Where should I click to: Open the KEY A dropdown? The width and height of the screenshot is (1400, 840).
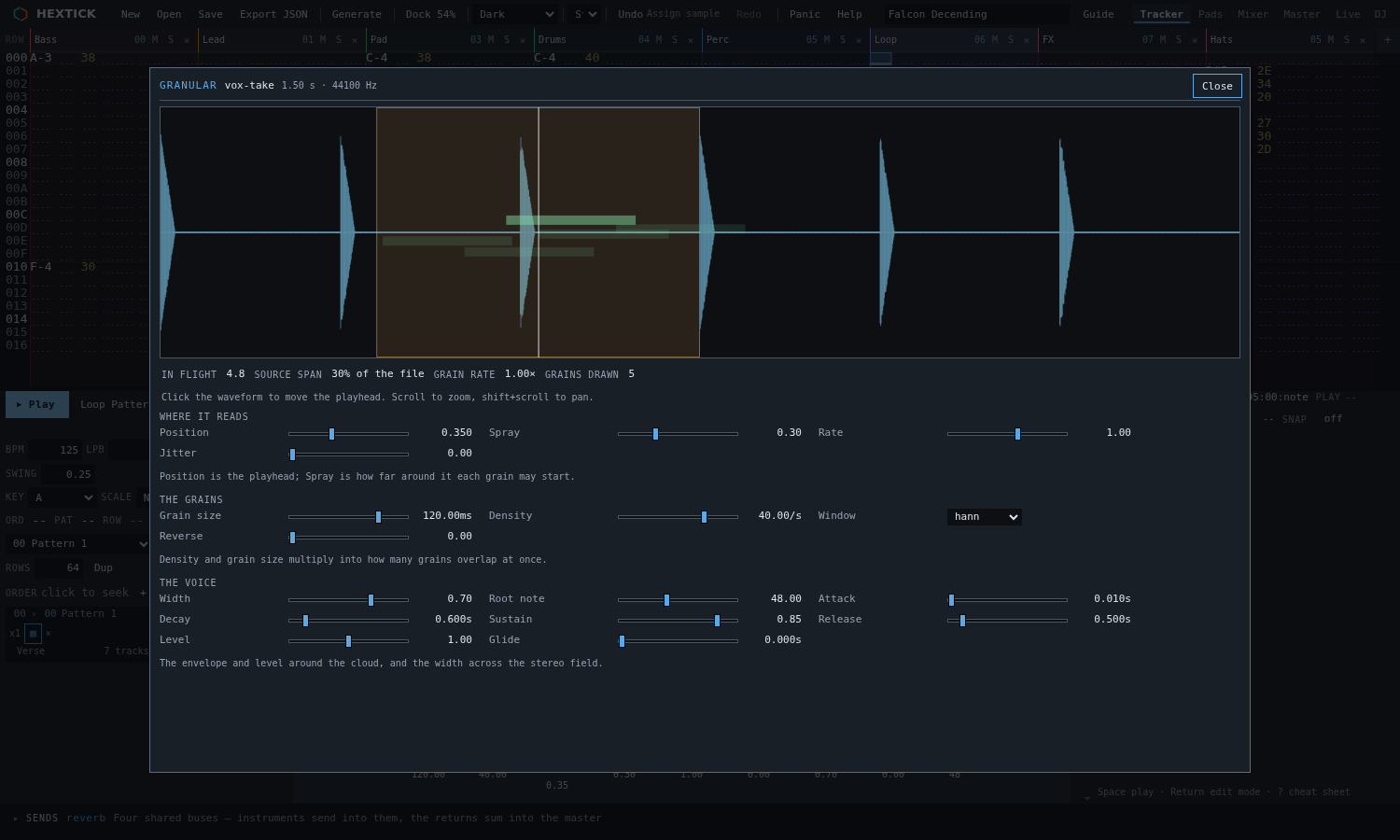62,497
